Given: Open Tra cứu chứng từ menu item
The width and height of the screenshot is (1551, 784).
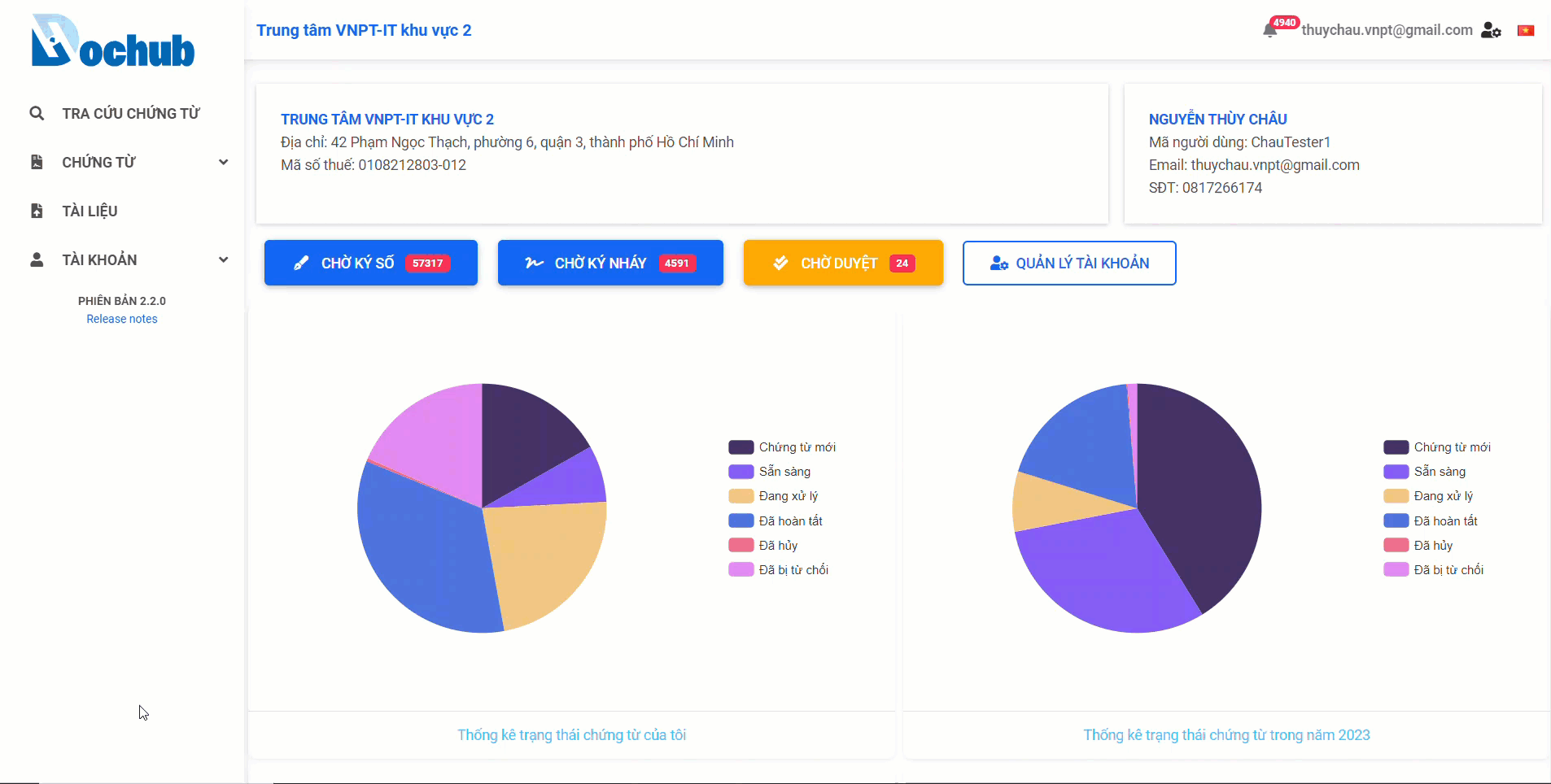Looking at the screenshot, I should pos(130,113).
